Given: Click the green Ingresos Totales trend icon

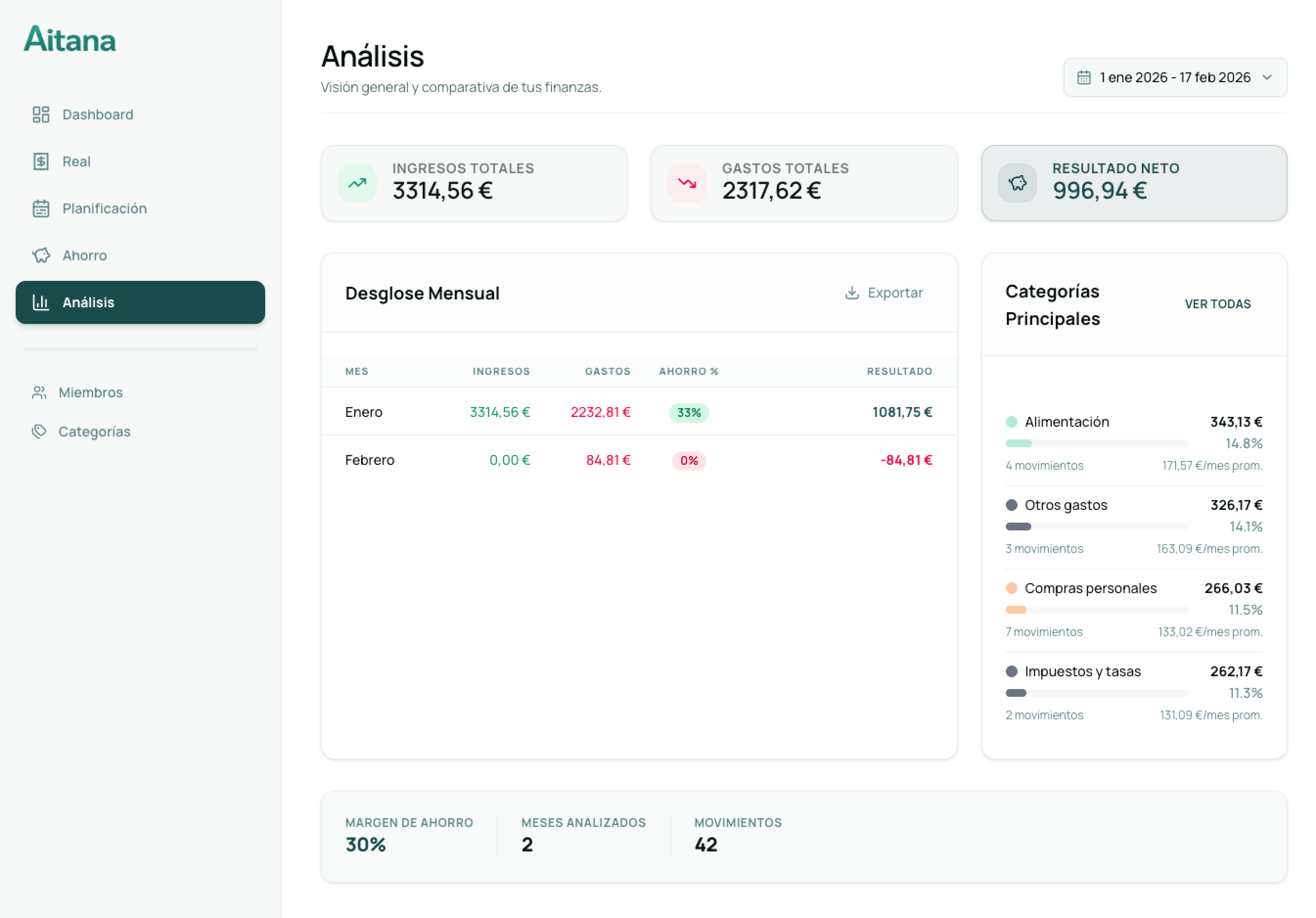Looking at the screenshot, I should [x=357, y=184].
